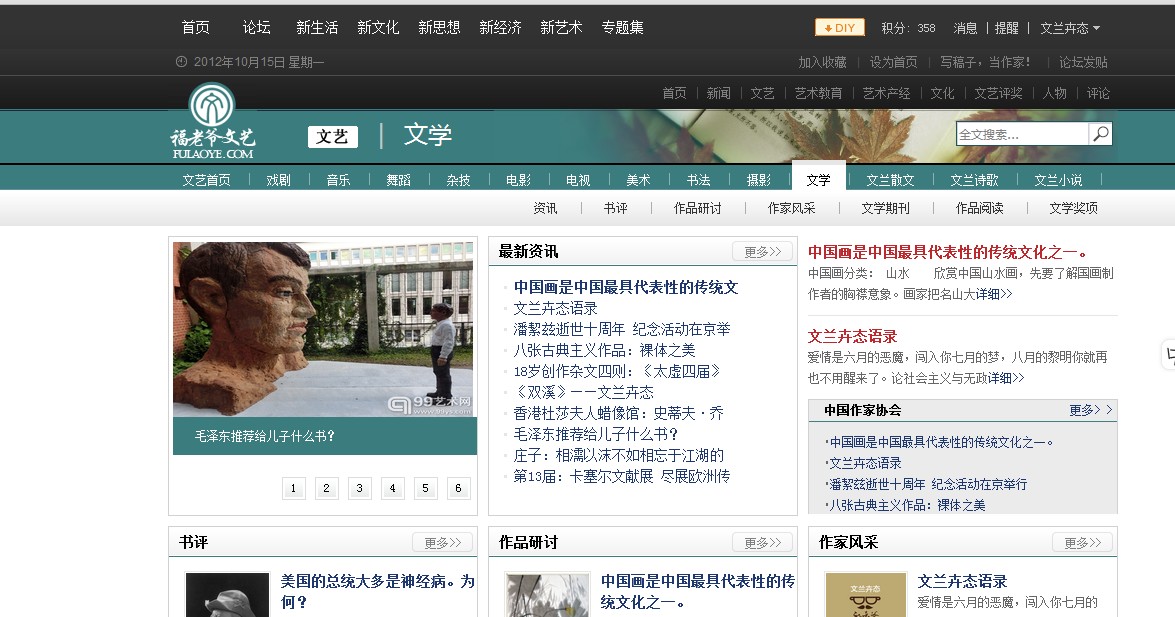Image resolution: width=1175 pixels, height=617 pixels.
Task: Open red headline 文兰卉态语录
Action: pos(852,337)
